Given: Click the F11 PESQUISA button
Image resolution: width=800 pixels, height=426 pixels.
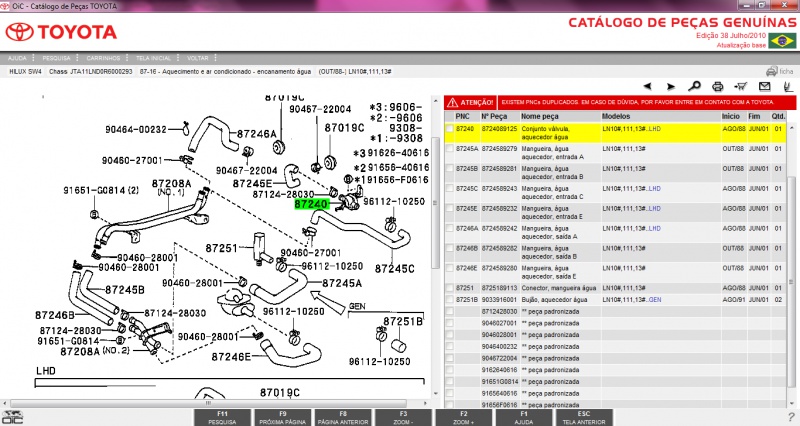Looking at the screenshot, I should click(222, 417).
